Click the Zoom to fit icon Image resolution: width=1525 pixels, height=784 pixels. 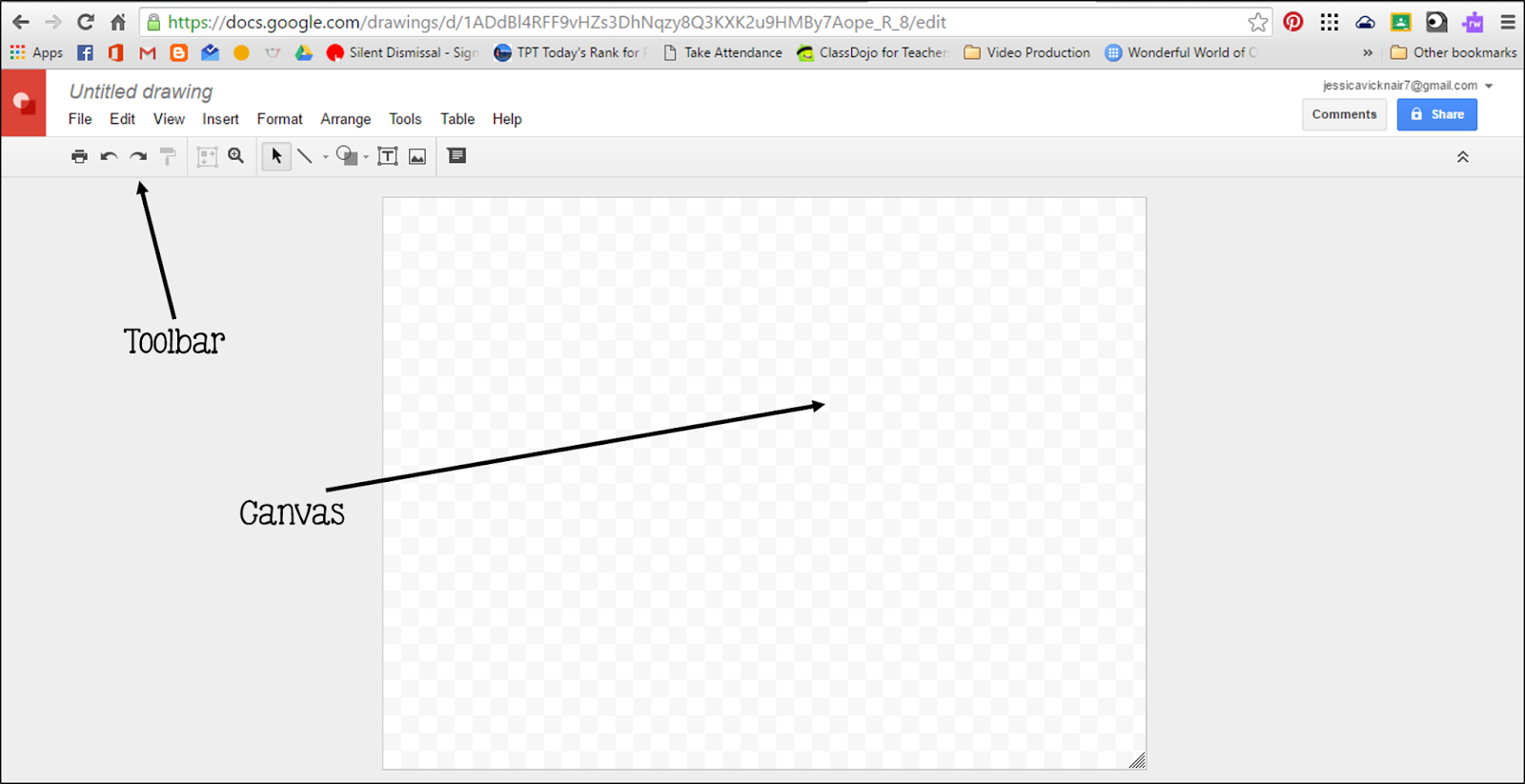[207, 156]
